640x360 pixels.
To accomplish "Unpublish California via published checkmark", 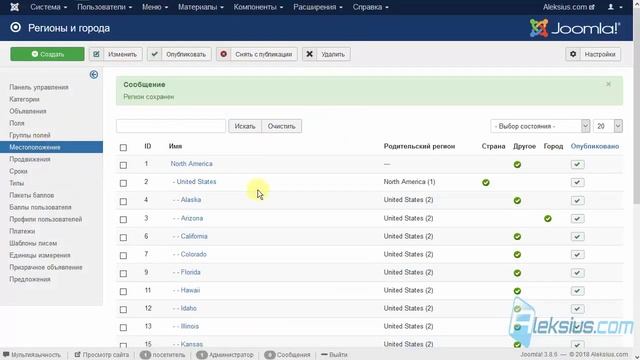I will pyautogui.click(x=577, y=237).
